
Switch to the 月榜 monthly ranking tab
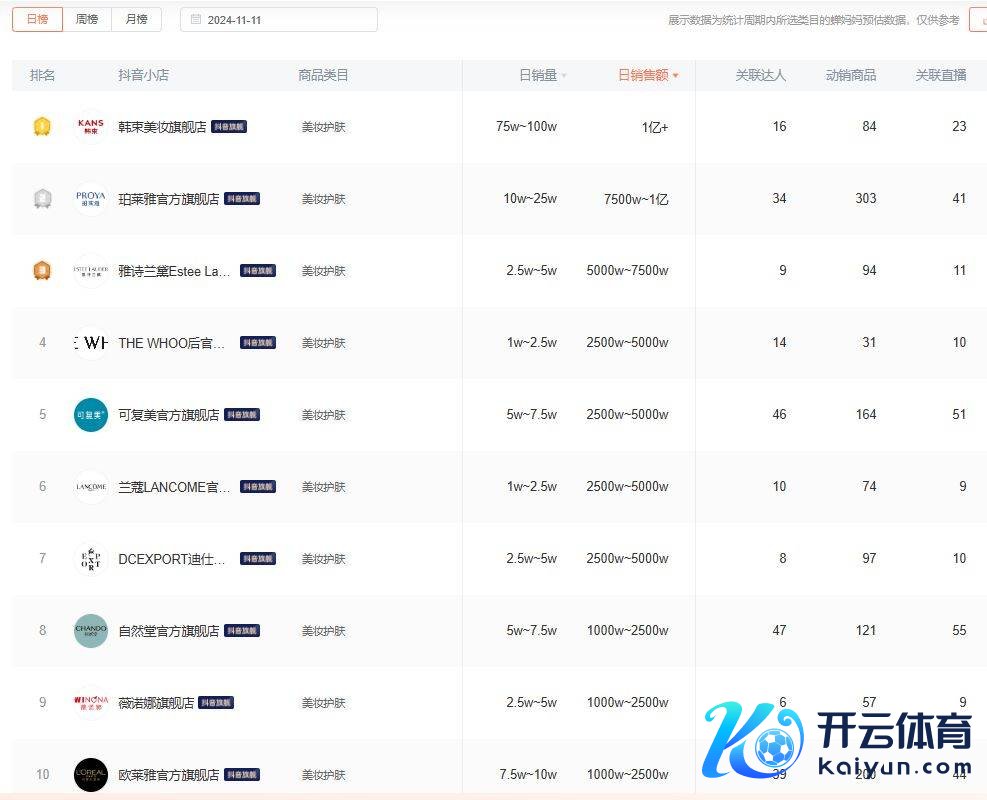136,20
